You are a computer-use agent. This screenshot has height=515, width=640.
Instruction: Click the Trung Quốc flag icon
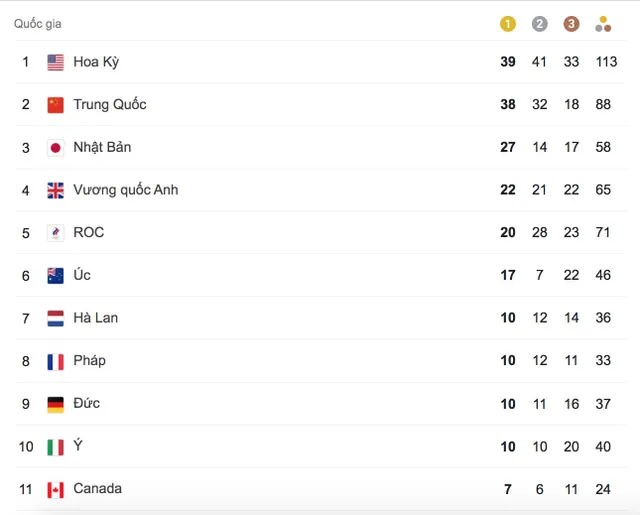56,105
